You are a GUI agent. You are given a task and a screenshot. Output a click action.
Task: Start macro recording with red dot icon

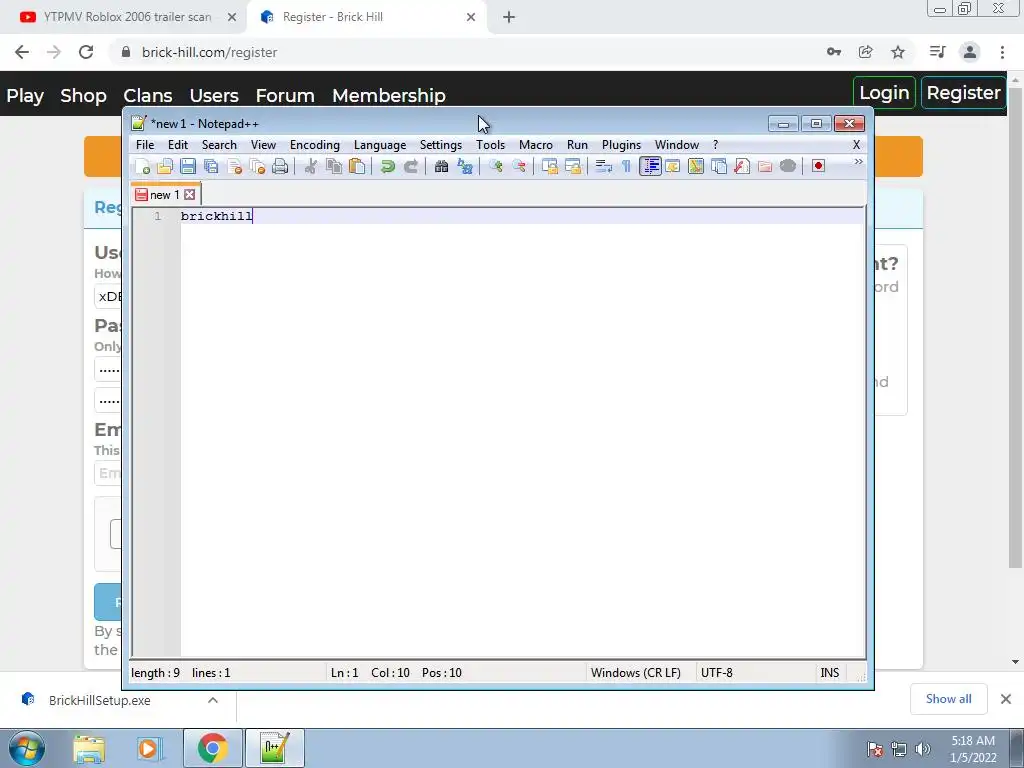click(818, 166)
